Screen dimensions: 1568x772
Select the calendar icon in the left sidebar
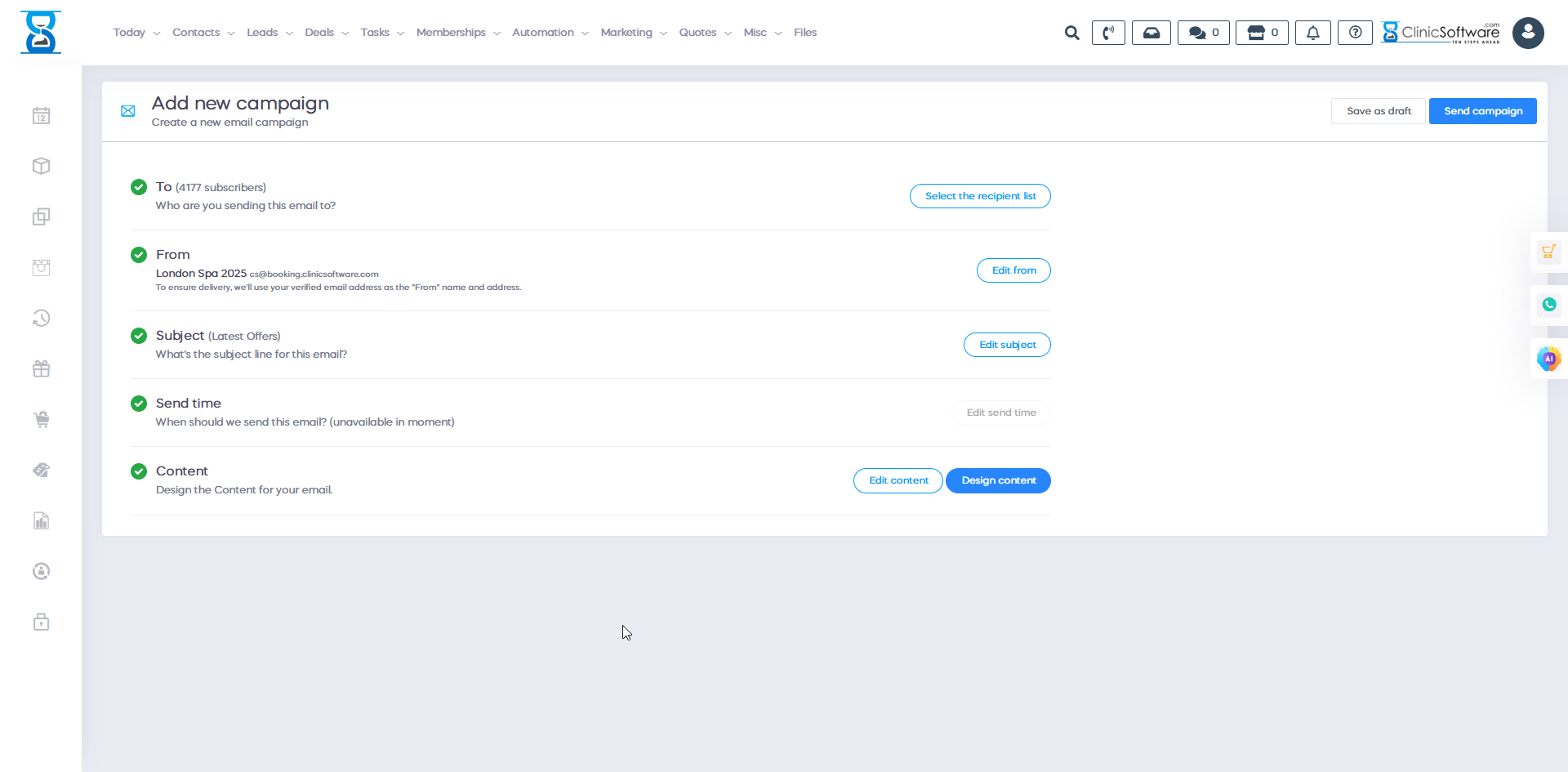click(41, 115)
